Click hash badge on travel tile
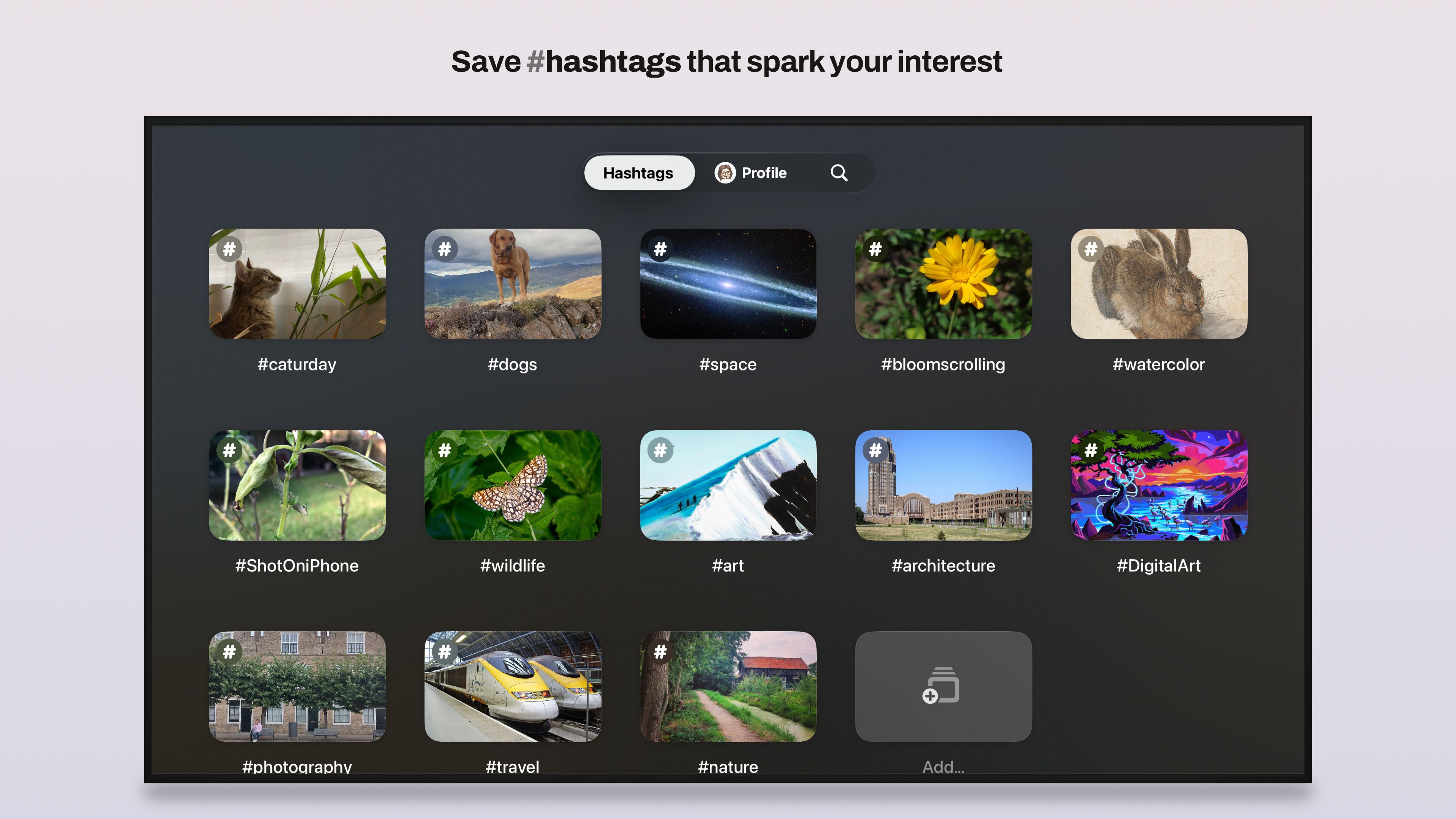Viewport: 1456px width, 819px height. [445, 652]
